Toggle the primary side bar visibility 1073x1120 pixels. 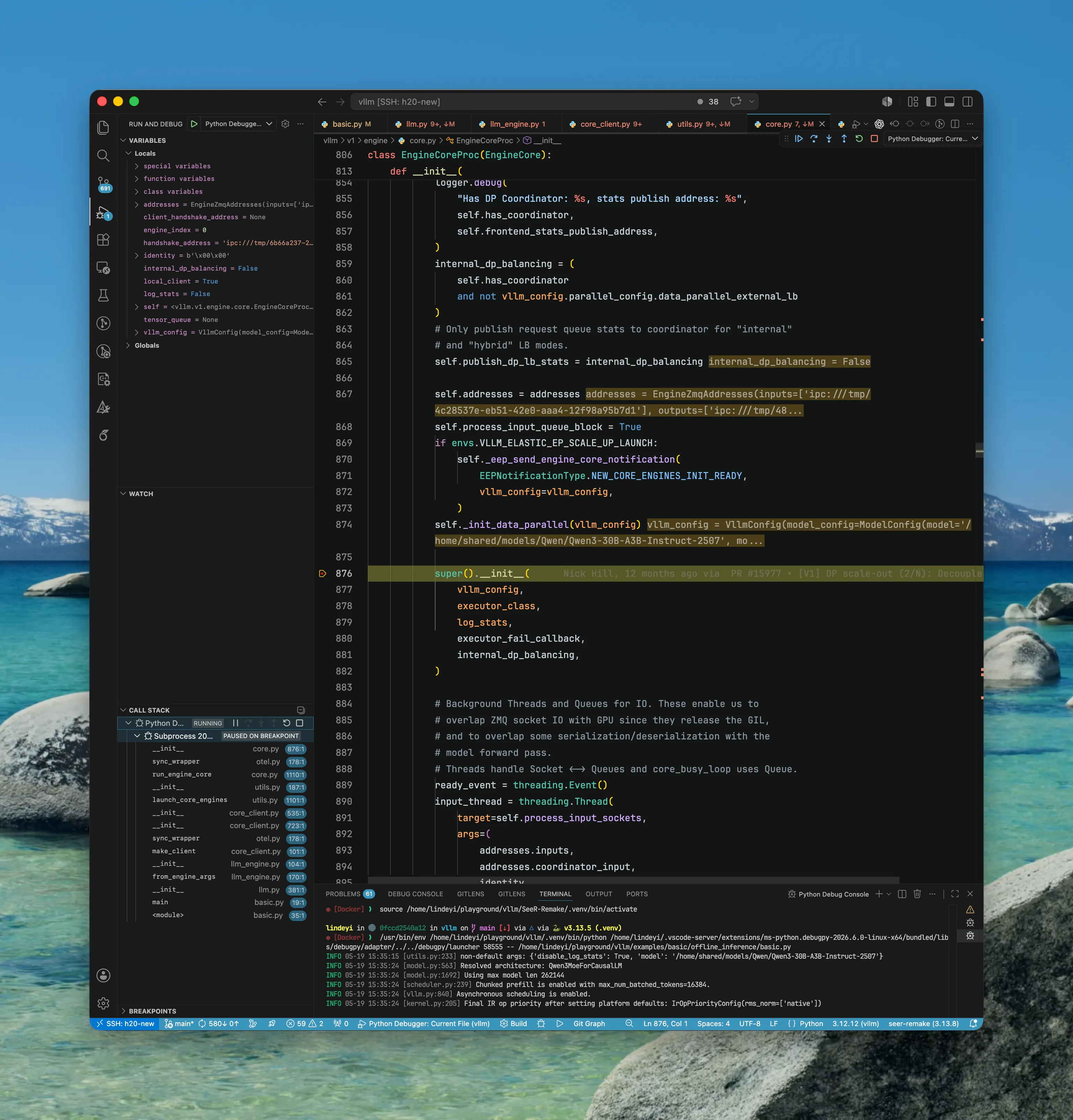pyautogui.click(x=931, y=102)
